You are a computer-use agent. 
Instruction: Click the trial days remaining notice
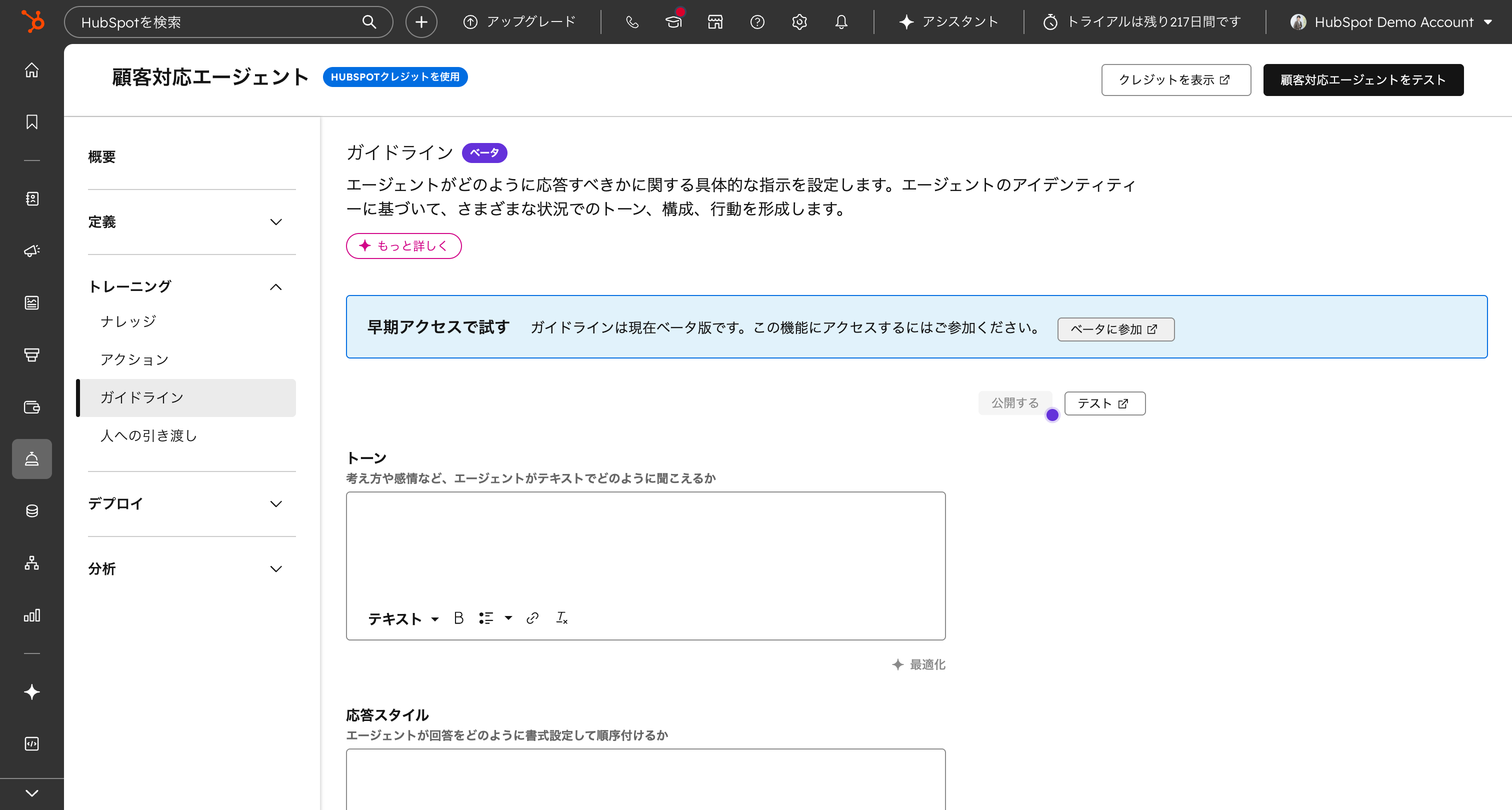click(1142, 21)
